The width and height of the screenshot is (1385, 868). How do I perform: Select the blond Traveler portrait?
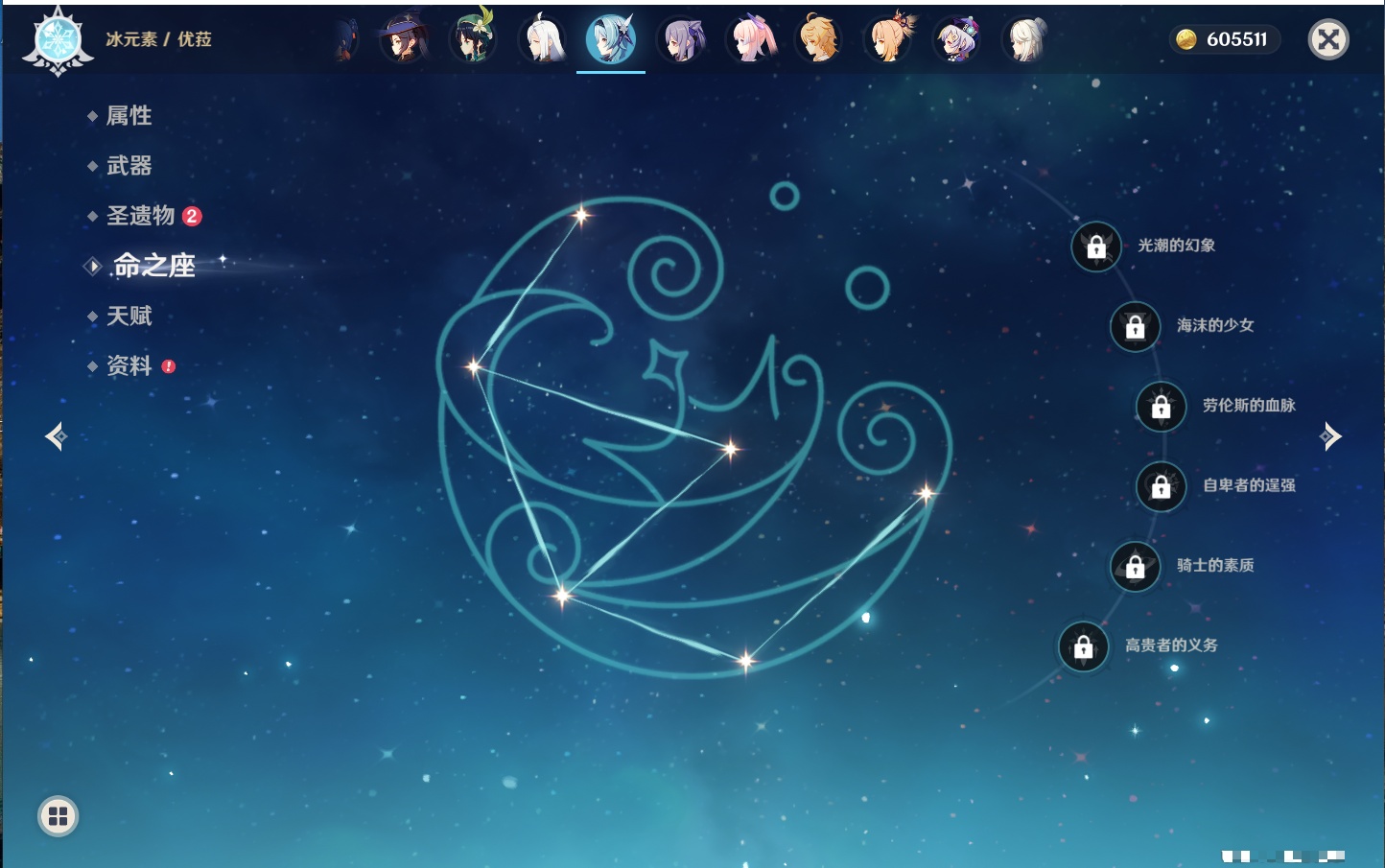[818, 39]
